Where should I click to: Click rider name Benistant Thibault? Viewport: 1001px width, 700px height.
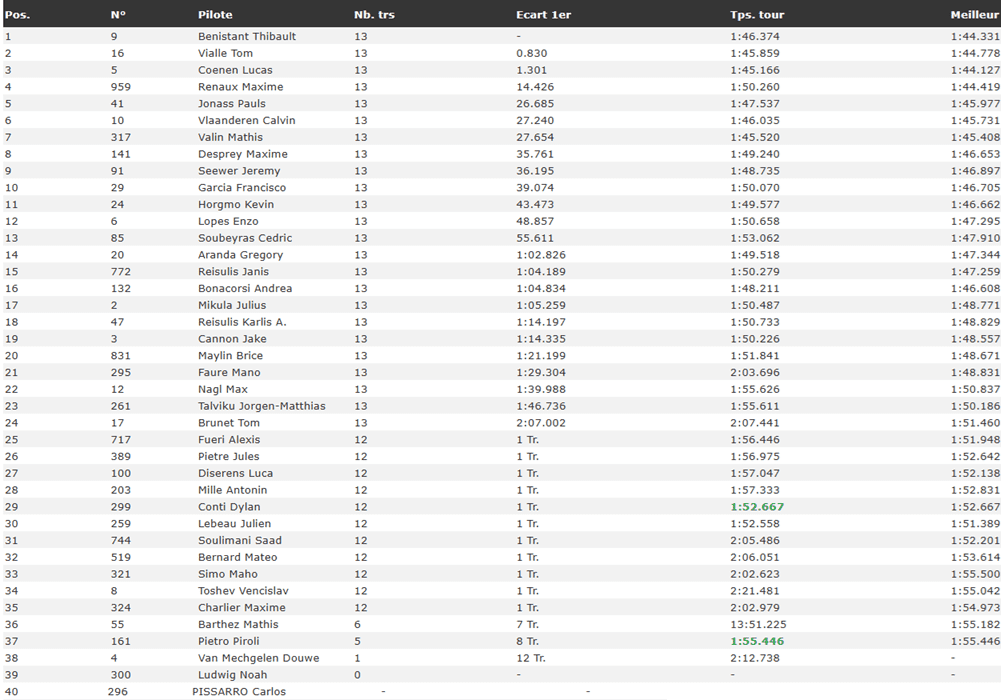(x=247, y=36)
